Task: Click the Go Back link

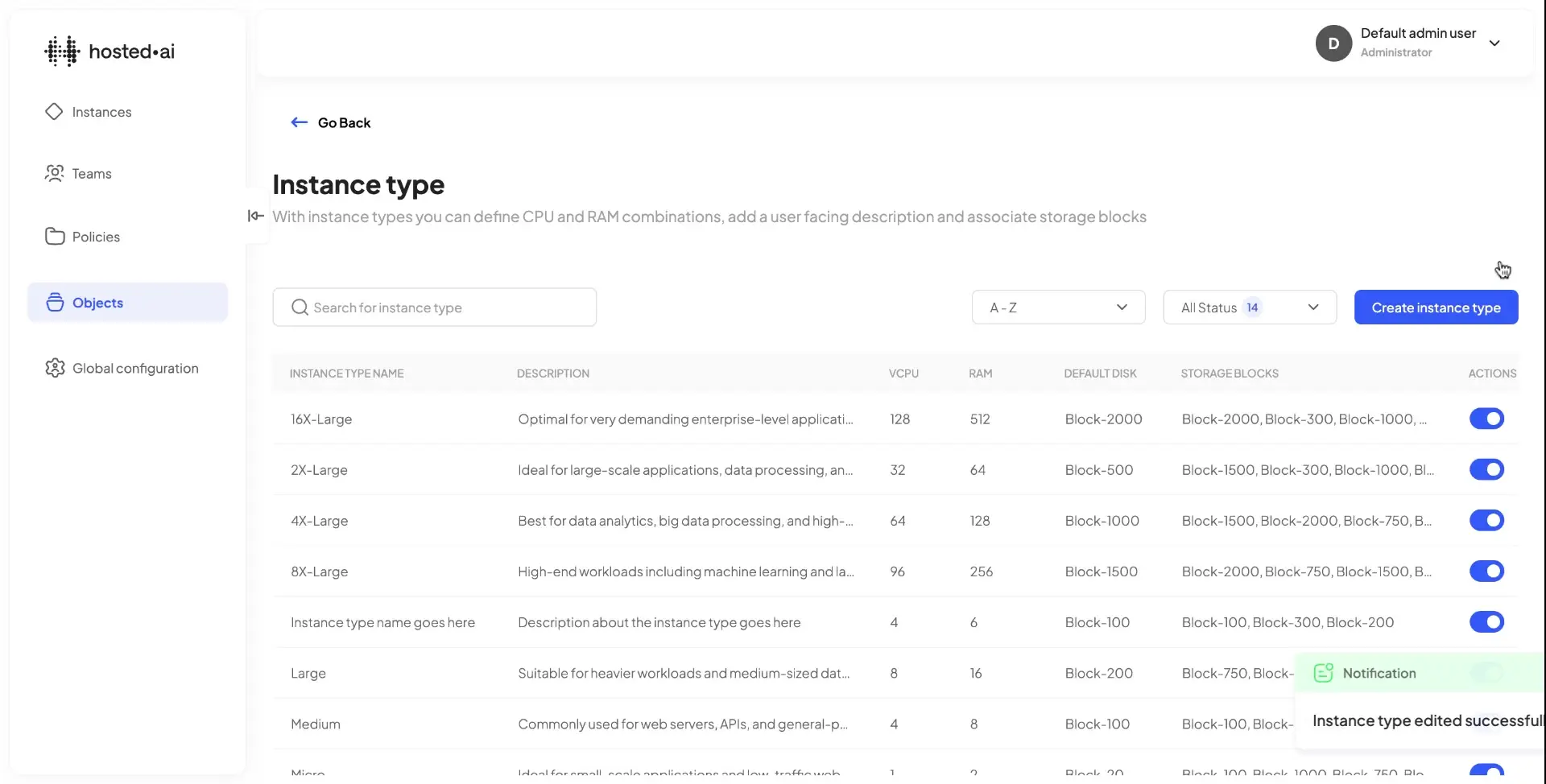Action: [x=331, y=122]
